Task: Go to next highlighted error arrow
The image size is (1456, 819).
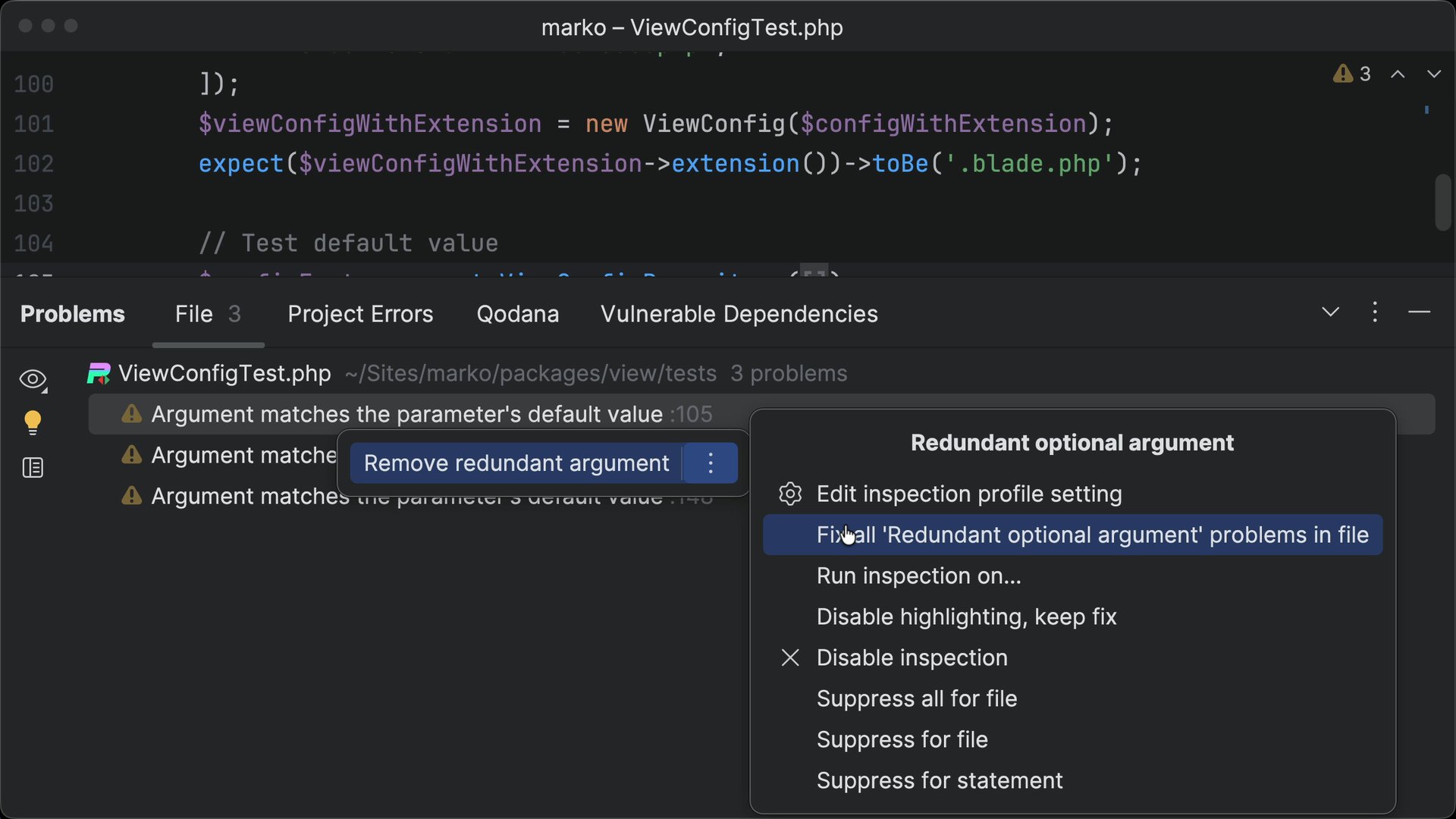Action: [x=1433, y=74]
